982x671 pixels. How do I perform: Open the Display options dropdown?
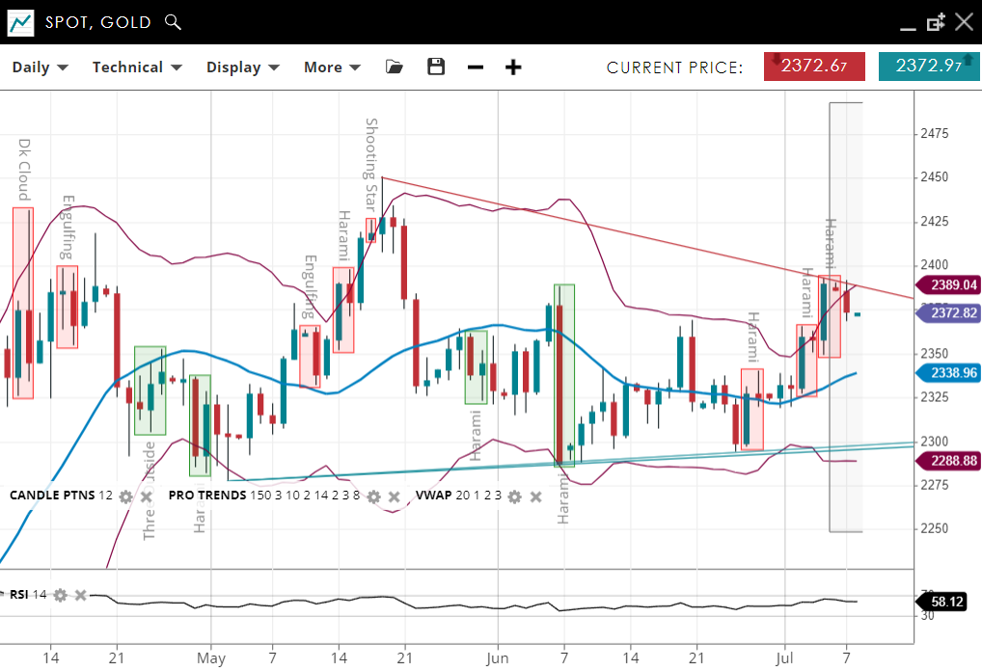(243, 67)
